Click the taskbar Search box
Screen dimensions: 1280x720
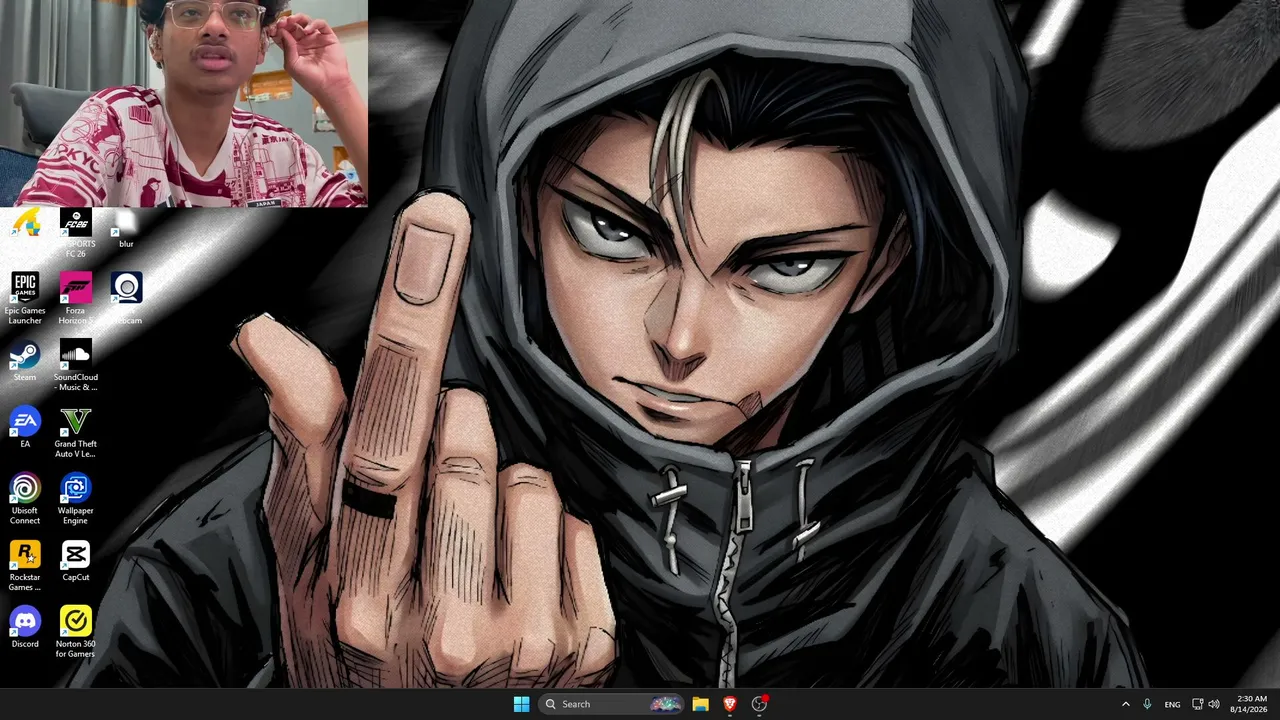point(613,704)
